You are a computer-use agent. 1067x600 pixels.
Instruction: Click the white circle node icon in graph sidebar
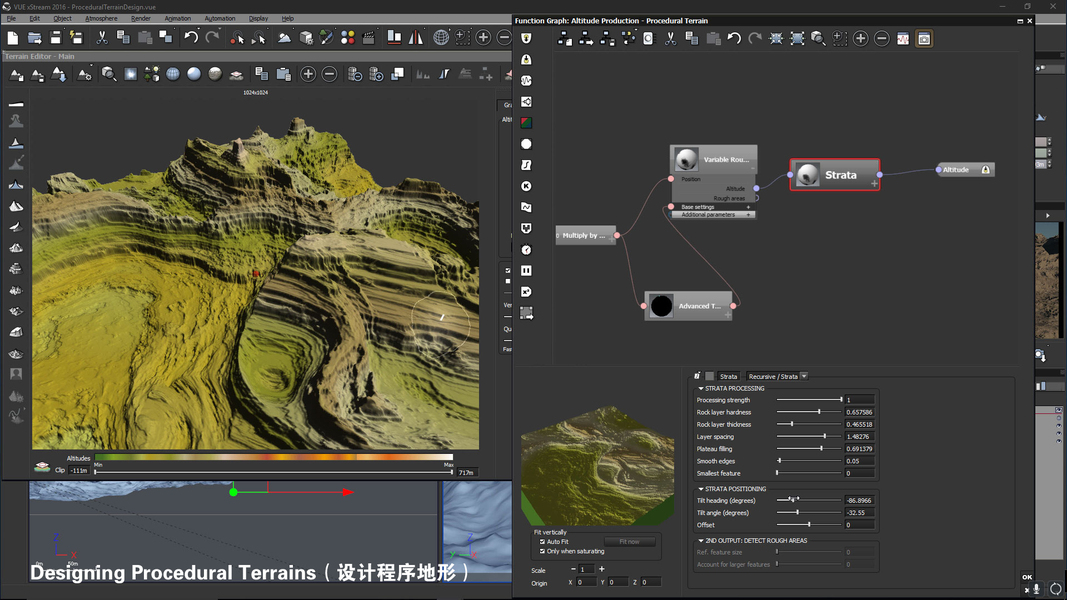pyautogui.click(x=526, y=144)
